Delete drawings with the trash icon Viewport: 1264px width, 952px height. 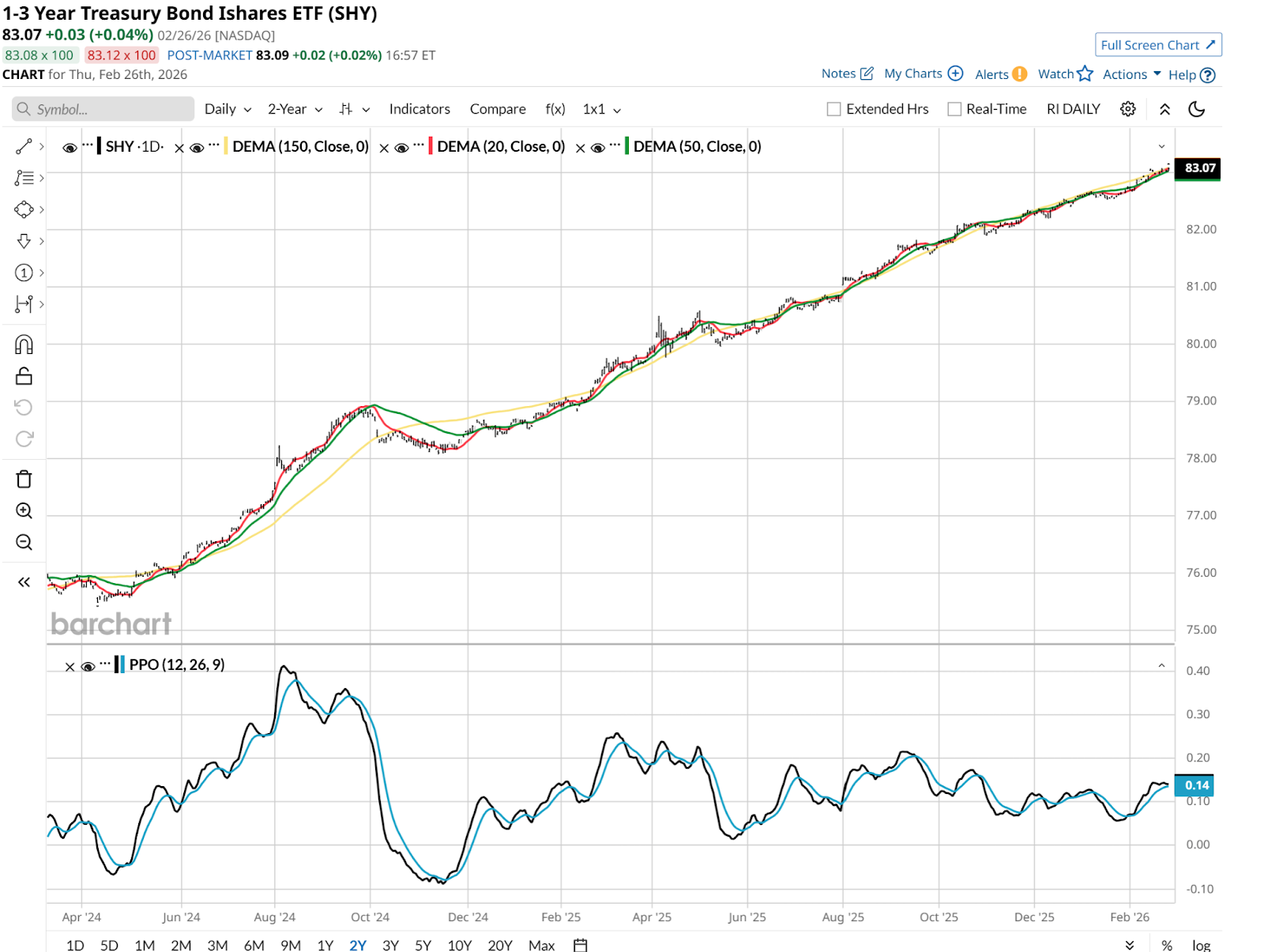[24, 480]
